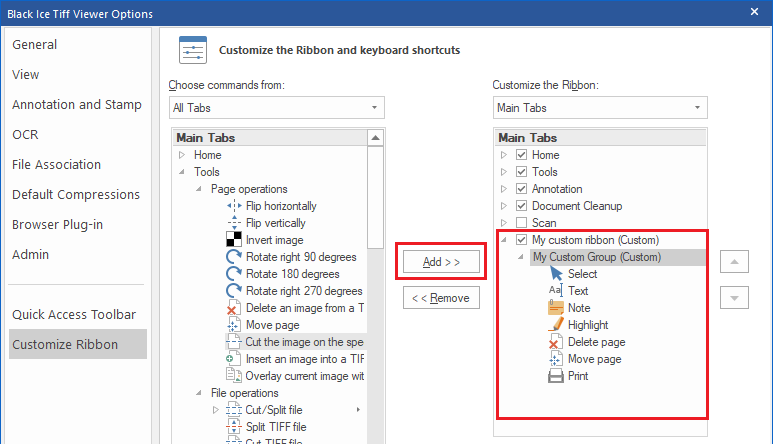This screenshot has width=773, height=444.
Task: Open the Choose commands from dropdown
Action: click(x=277, y=107)
